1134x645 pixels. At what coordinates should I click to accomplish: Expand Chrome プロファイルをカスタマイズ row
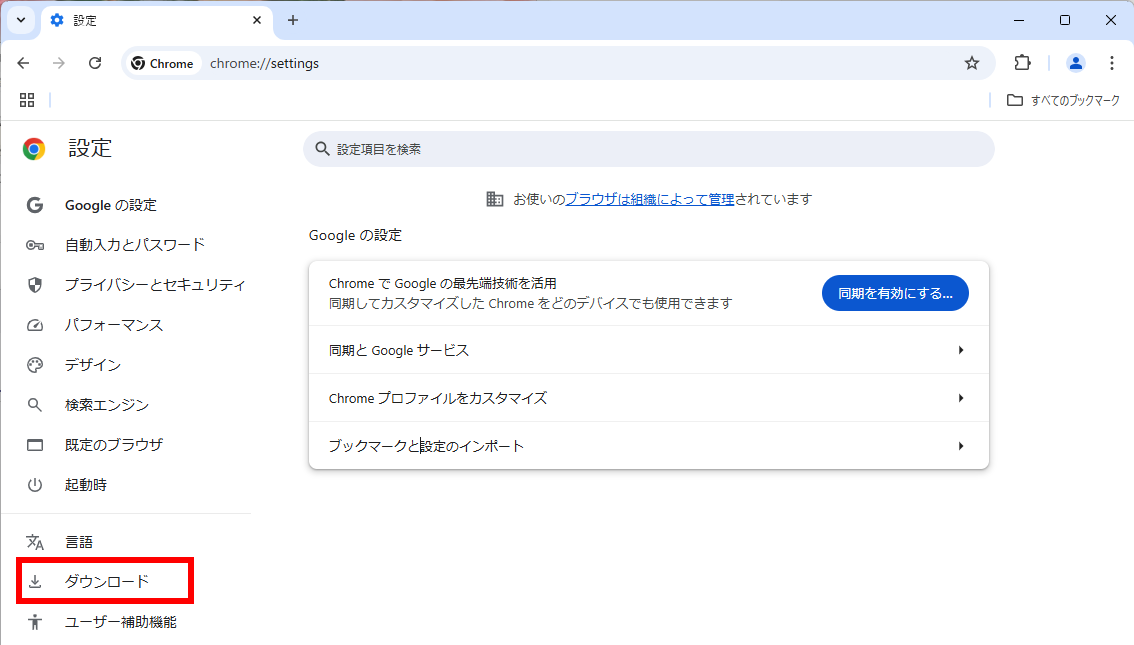[x=649, y=398]
